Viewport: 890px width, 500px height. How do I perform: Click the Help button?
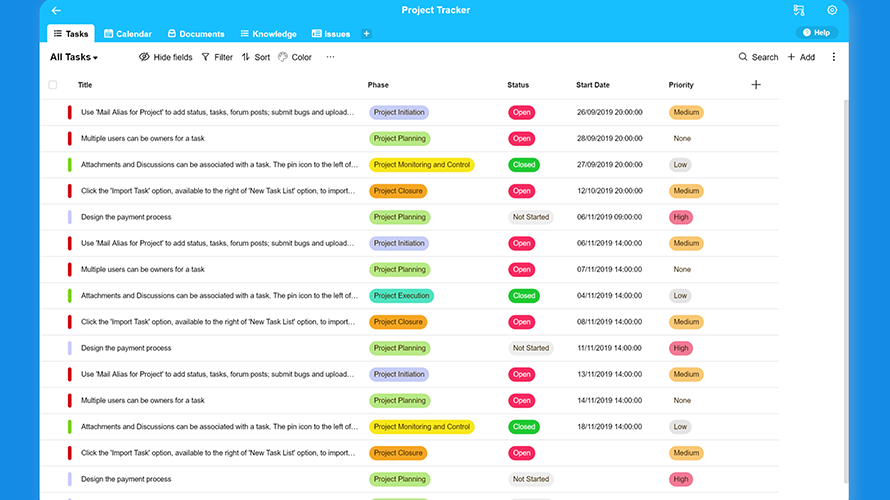816,33
